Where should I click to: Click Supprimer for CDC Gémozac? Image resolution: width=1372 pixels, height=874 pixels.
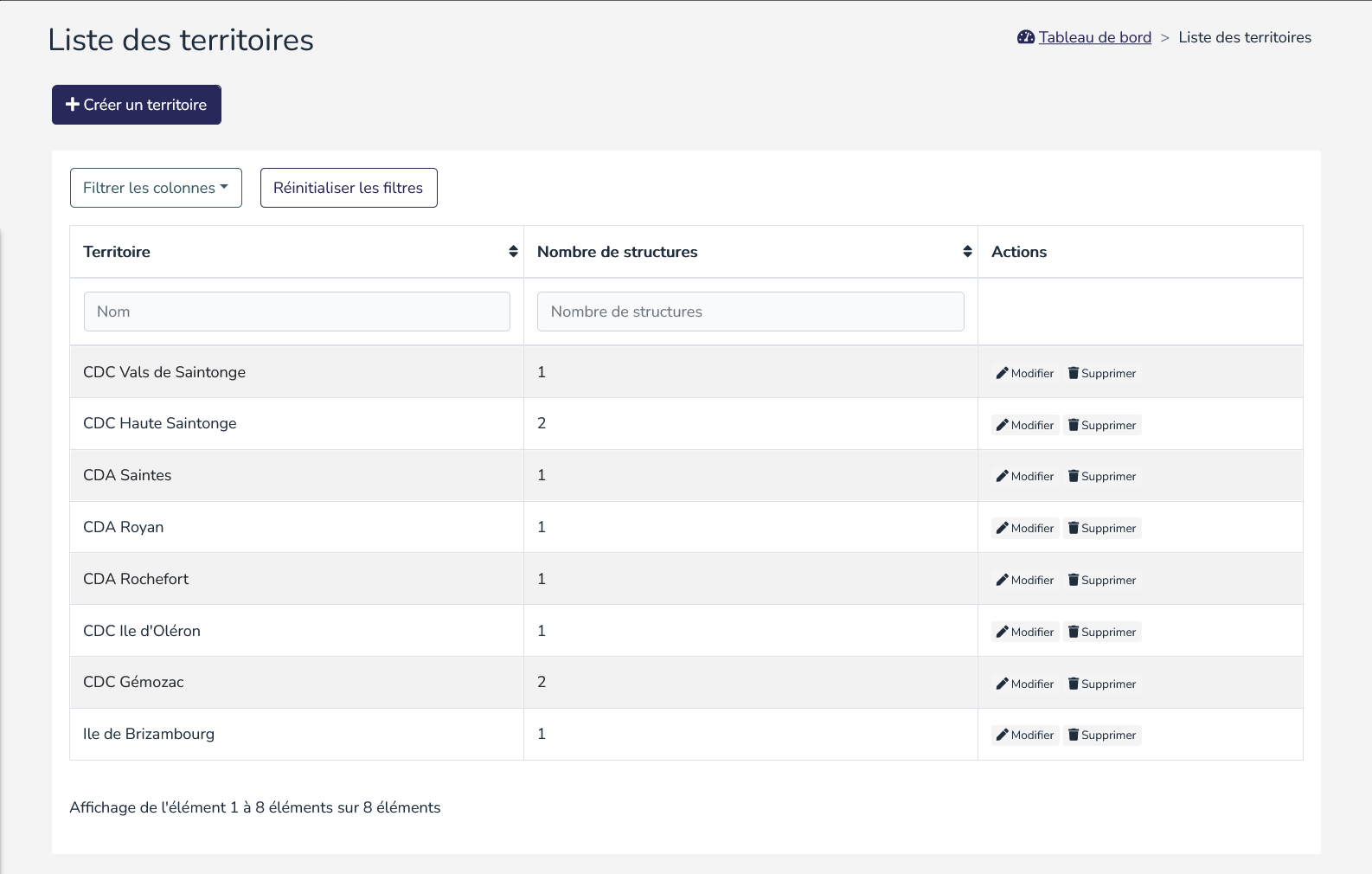[x=1102, y=684]
